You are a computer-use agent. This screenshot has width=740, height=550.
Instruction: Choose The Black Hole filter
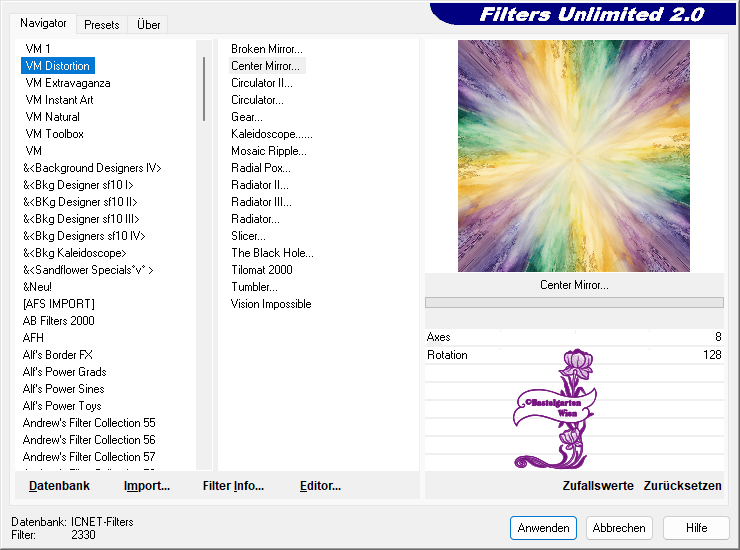coord(272,253)
